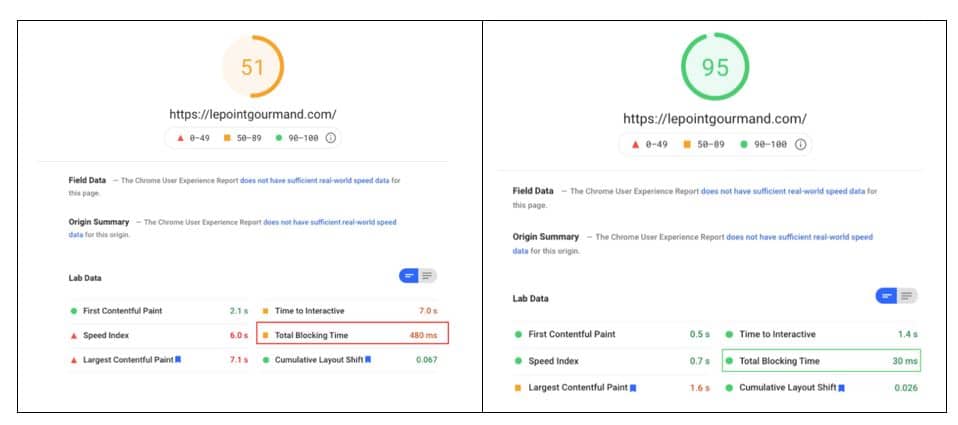Image resolution: width=958 pixels, height=425 pixels.
Task: Expand the Time to Interactive 7.0 s metric
Action: pyautogui.click(x=348, y=311)
